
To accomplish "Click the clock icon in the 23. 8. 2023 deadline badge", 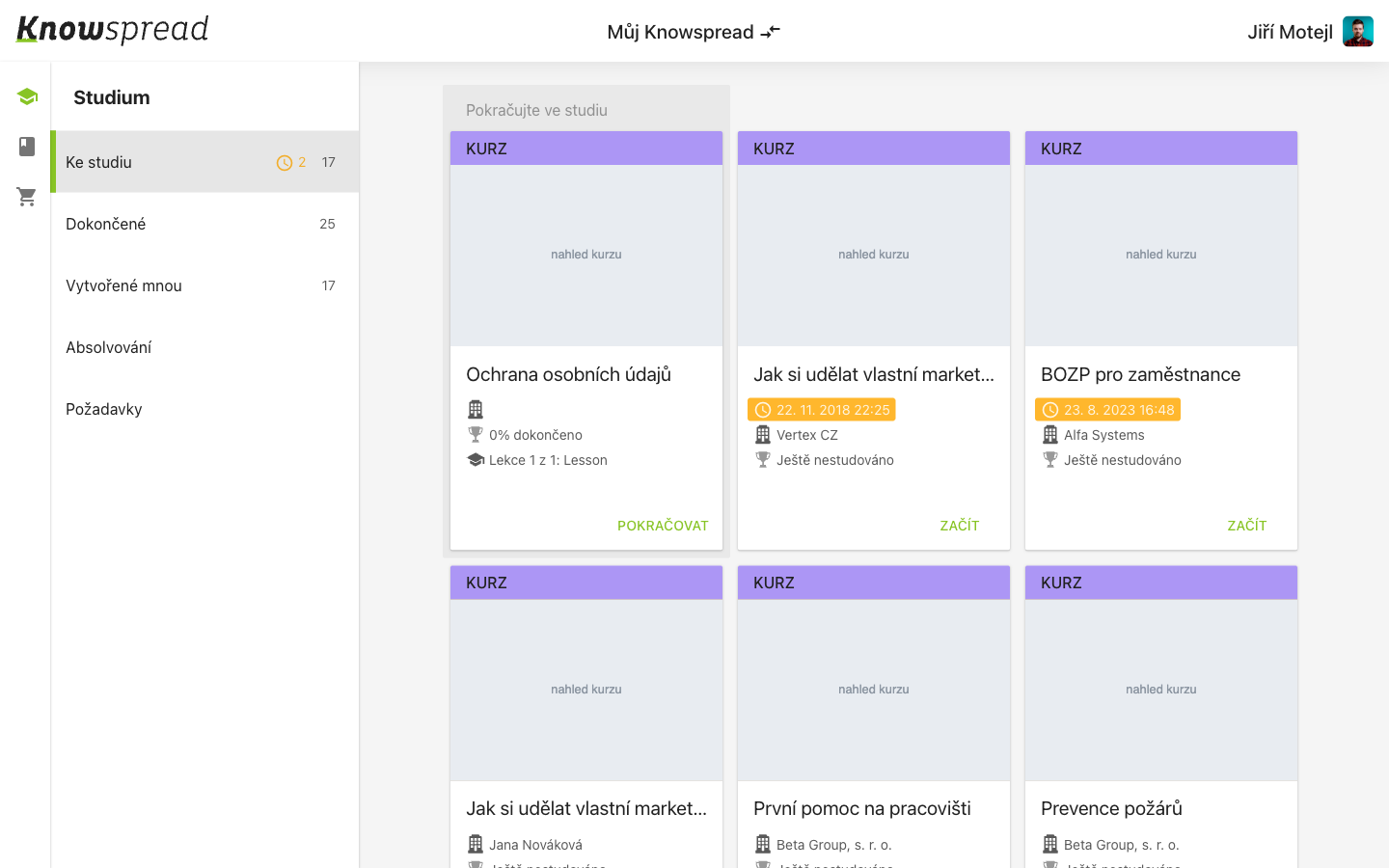I will pyautogui.click(x=1049, y=410).
